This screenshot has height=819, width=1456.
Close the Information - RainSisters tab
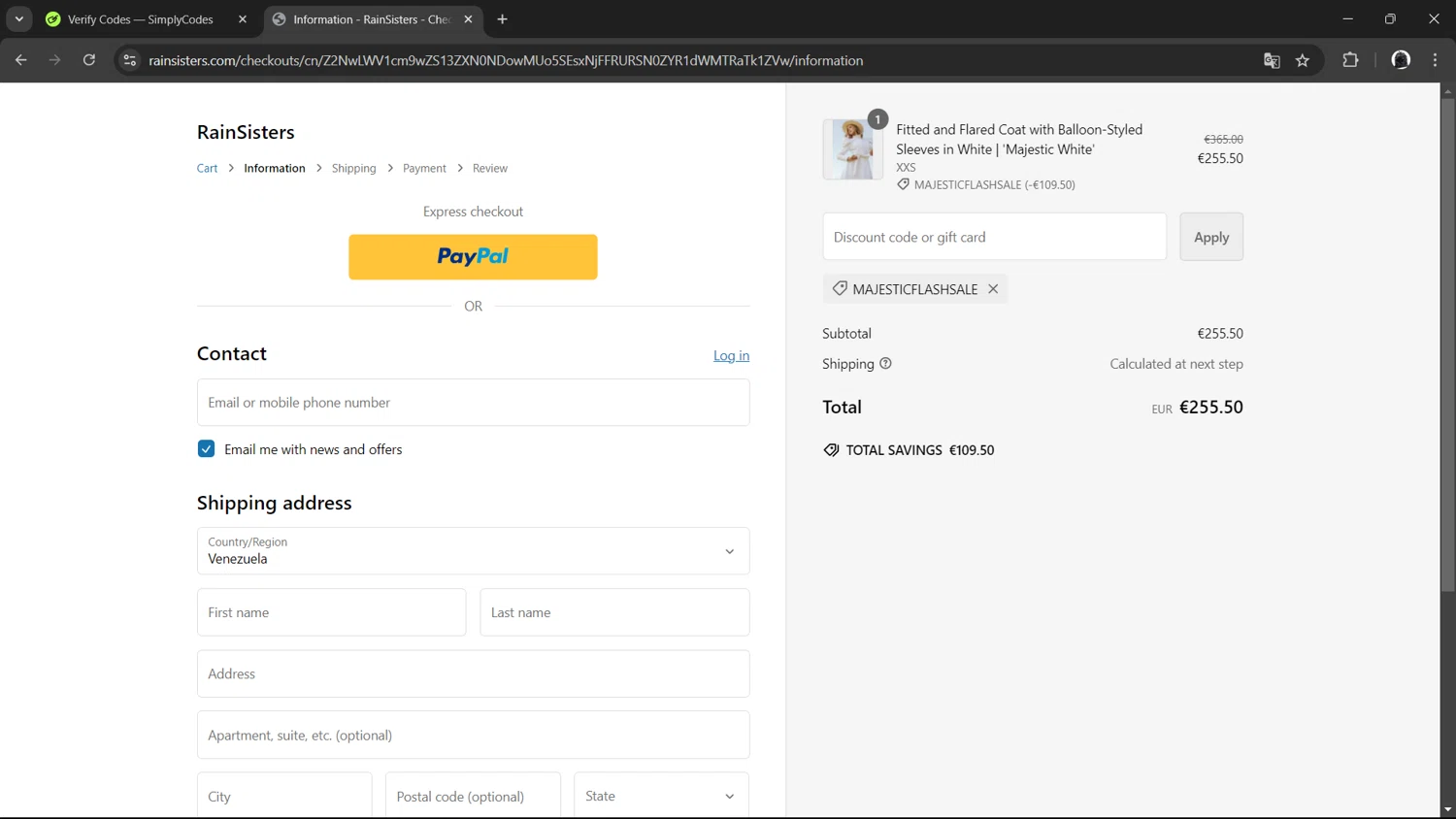468,19
